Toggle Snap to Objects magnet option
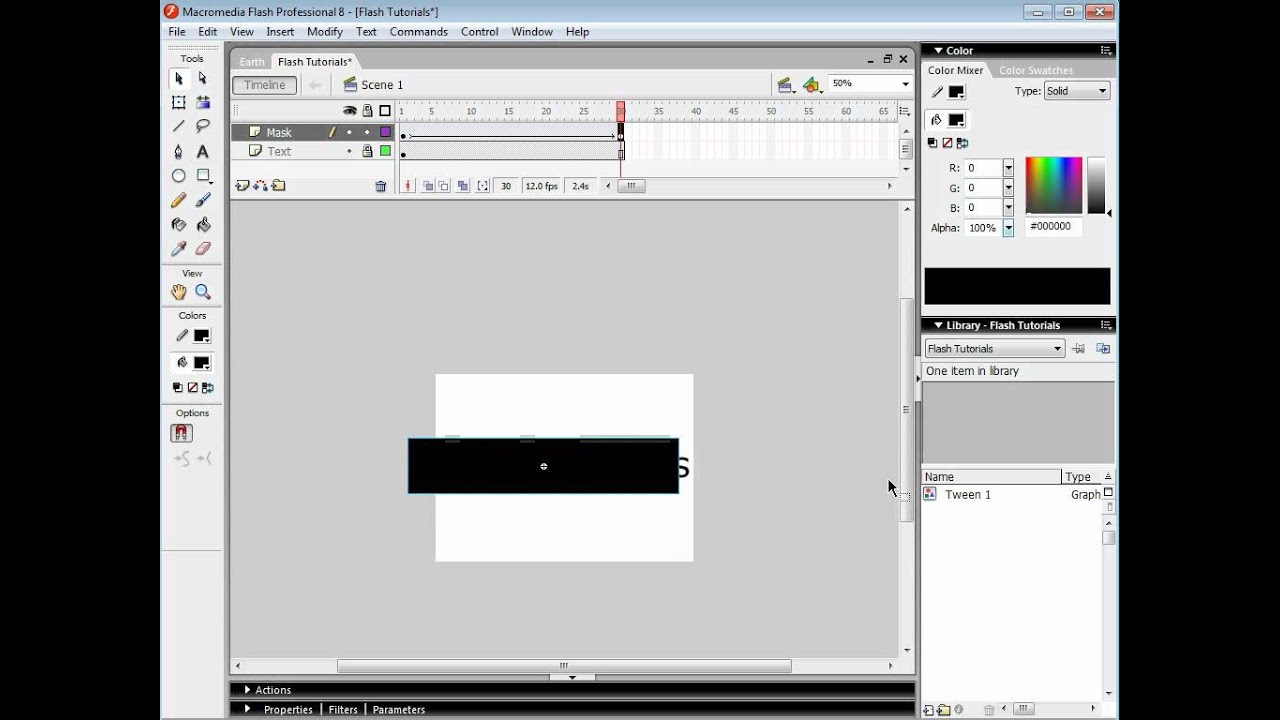The height and width of the screenshot is (720, 1280). coord(180,433)
